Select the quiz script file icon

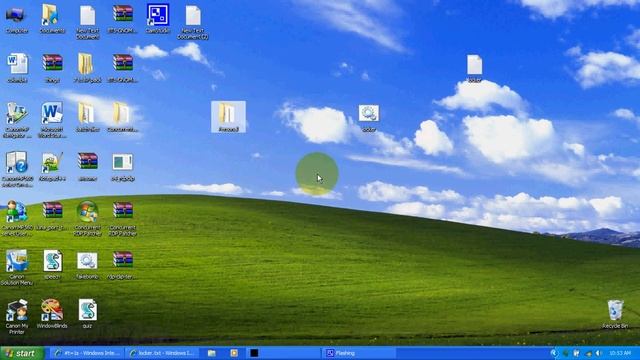tap(87, 313)
